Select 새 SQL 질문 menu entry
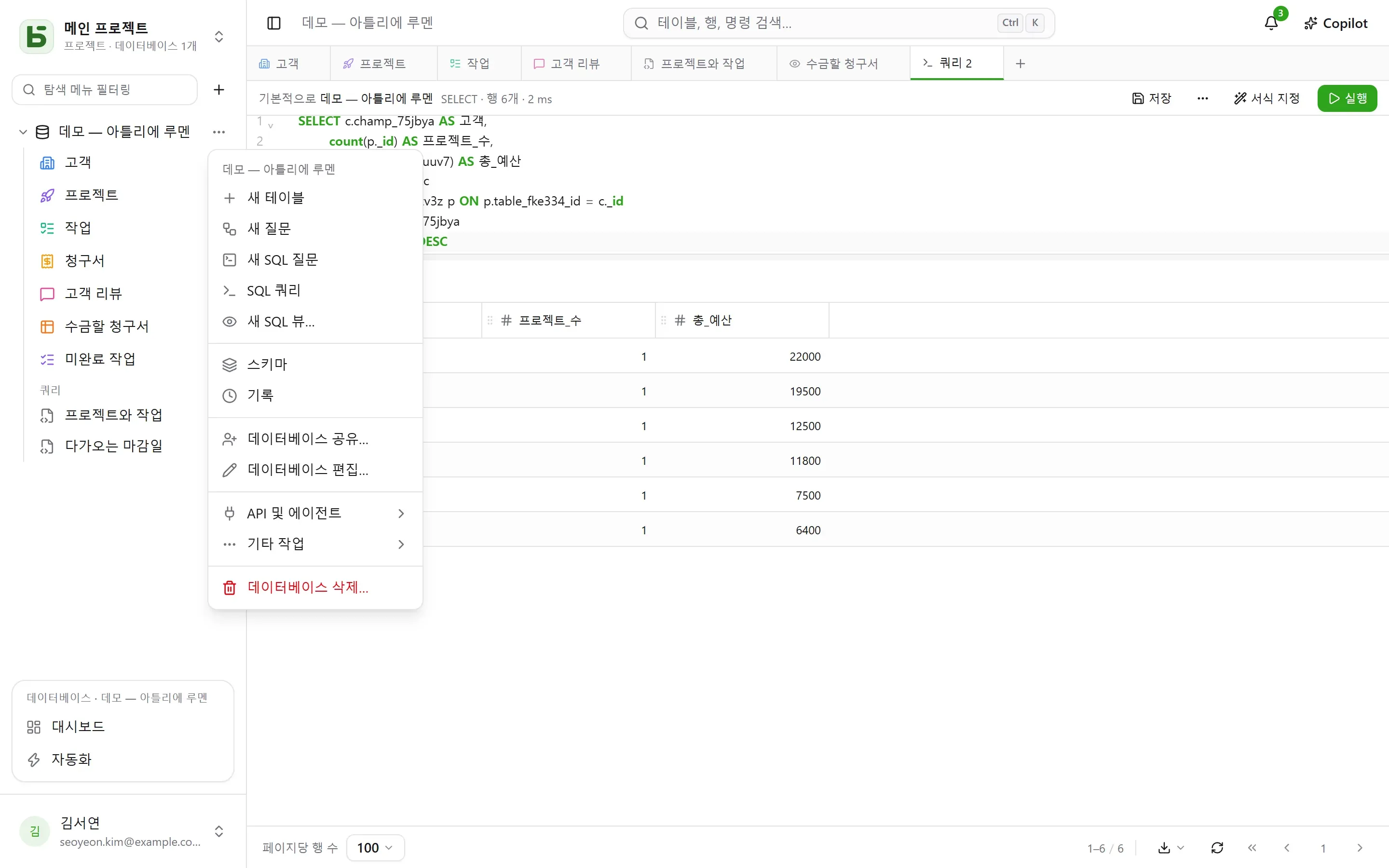The width and height of the screenshot is (1389, 868). point(315,260)
